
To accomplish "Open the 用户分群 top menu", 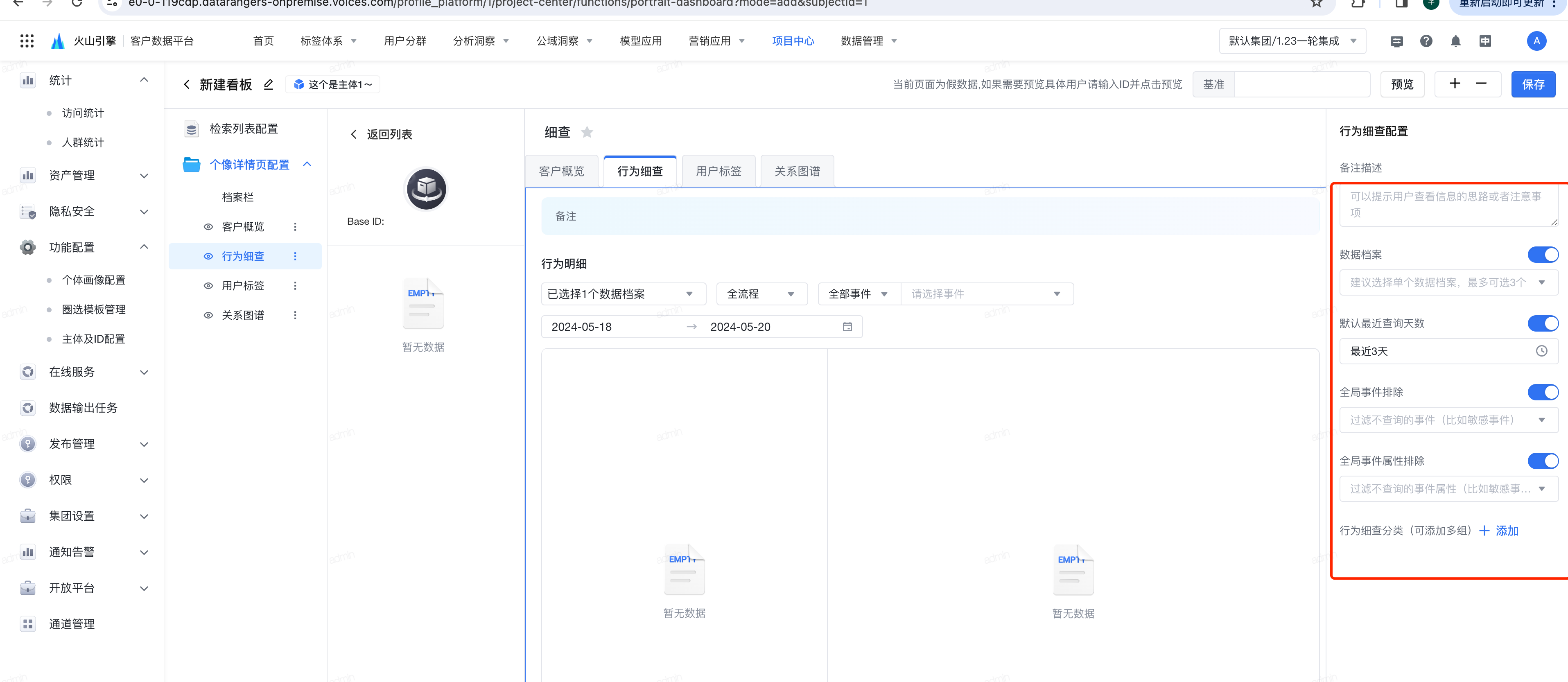I will [405, 41].
